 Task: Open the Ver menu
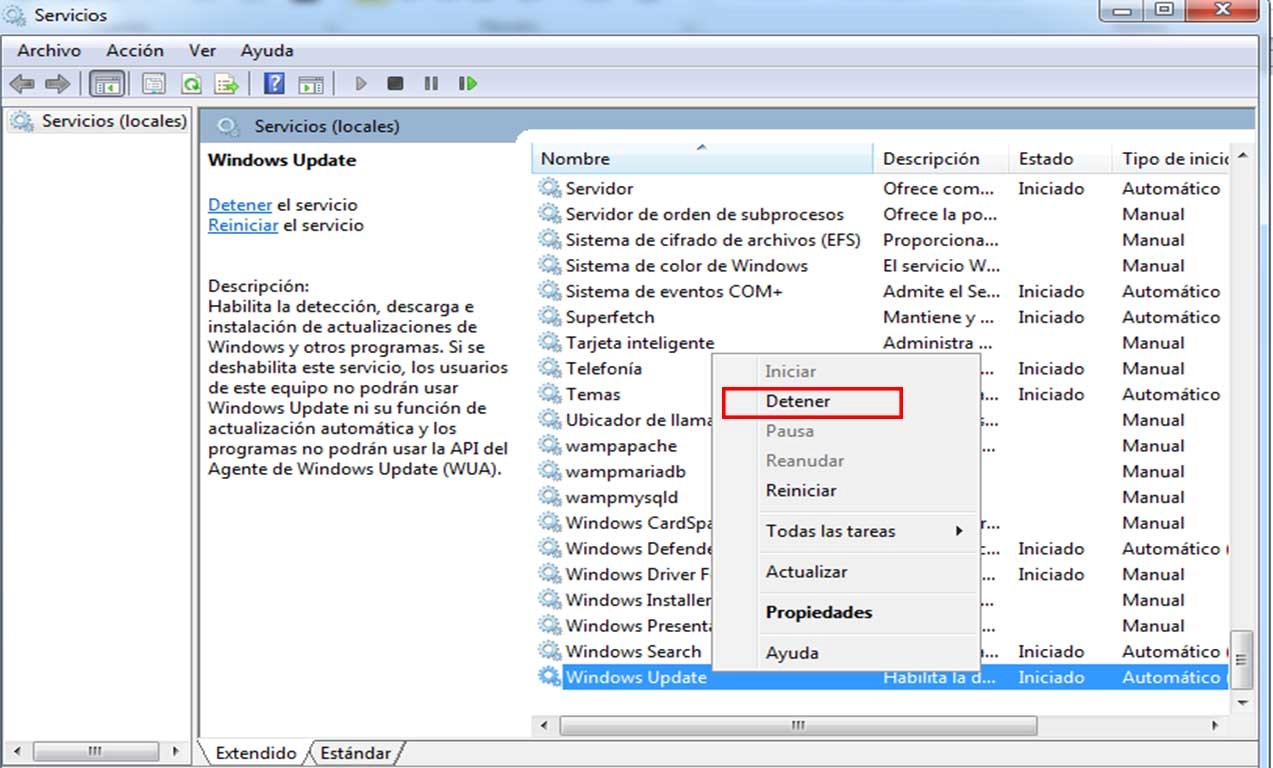click(x=202, y=50)
